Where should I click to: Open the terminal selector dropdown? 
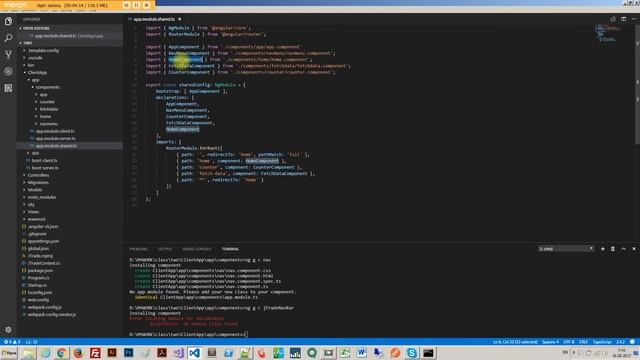[x=566, y=249]
